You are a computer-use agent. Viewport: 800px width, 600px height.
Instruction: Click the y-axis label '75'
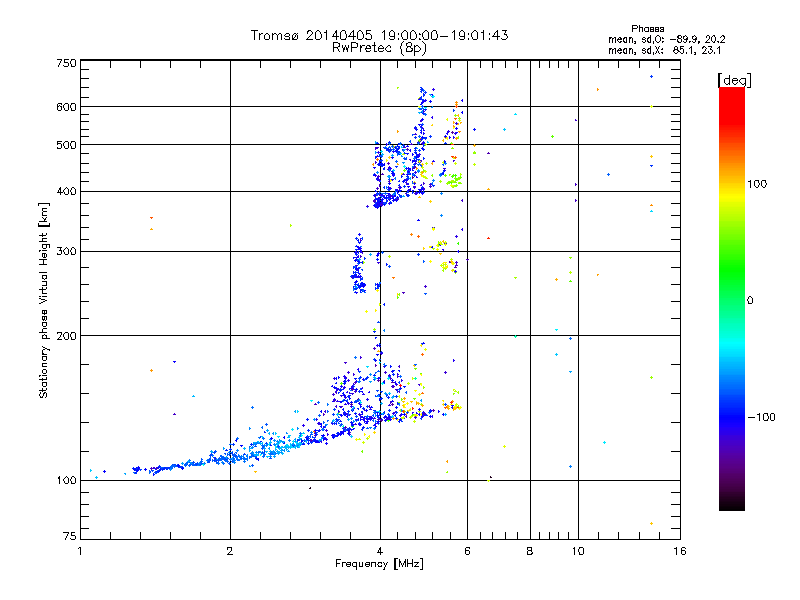click(70, 536)
